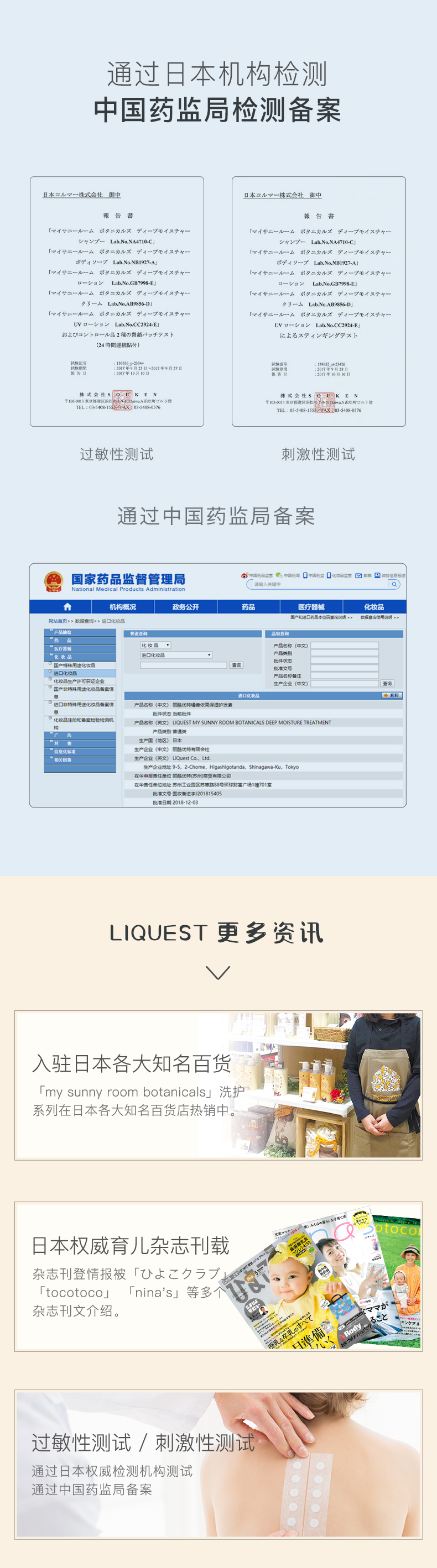Screen dimensions: 437x1568
Task: Click the 产品名称备注 advanced search field
Action: click(345, 675)
